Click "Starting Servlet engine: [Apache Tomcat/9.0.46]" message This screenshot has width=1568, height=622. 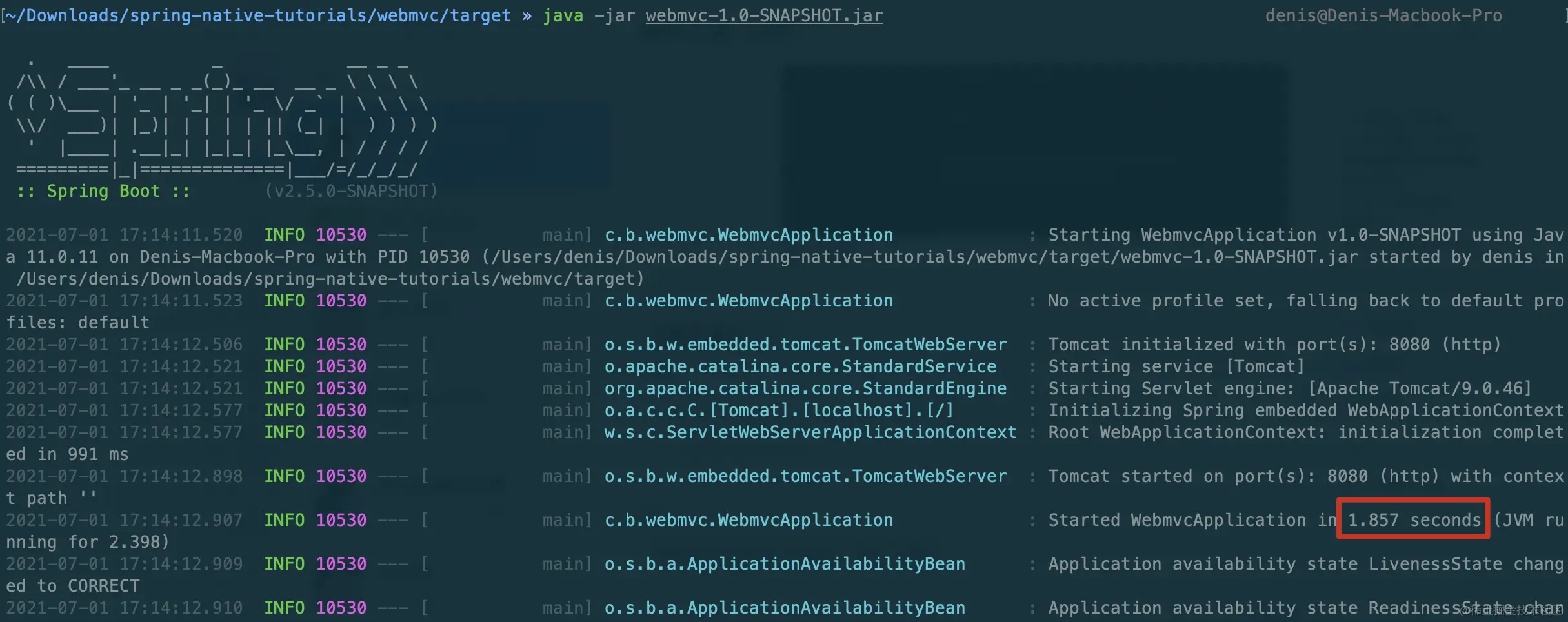coord(1290,388)
